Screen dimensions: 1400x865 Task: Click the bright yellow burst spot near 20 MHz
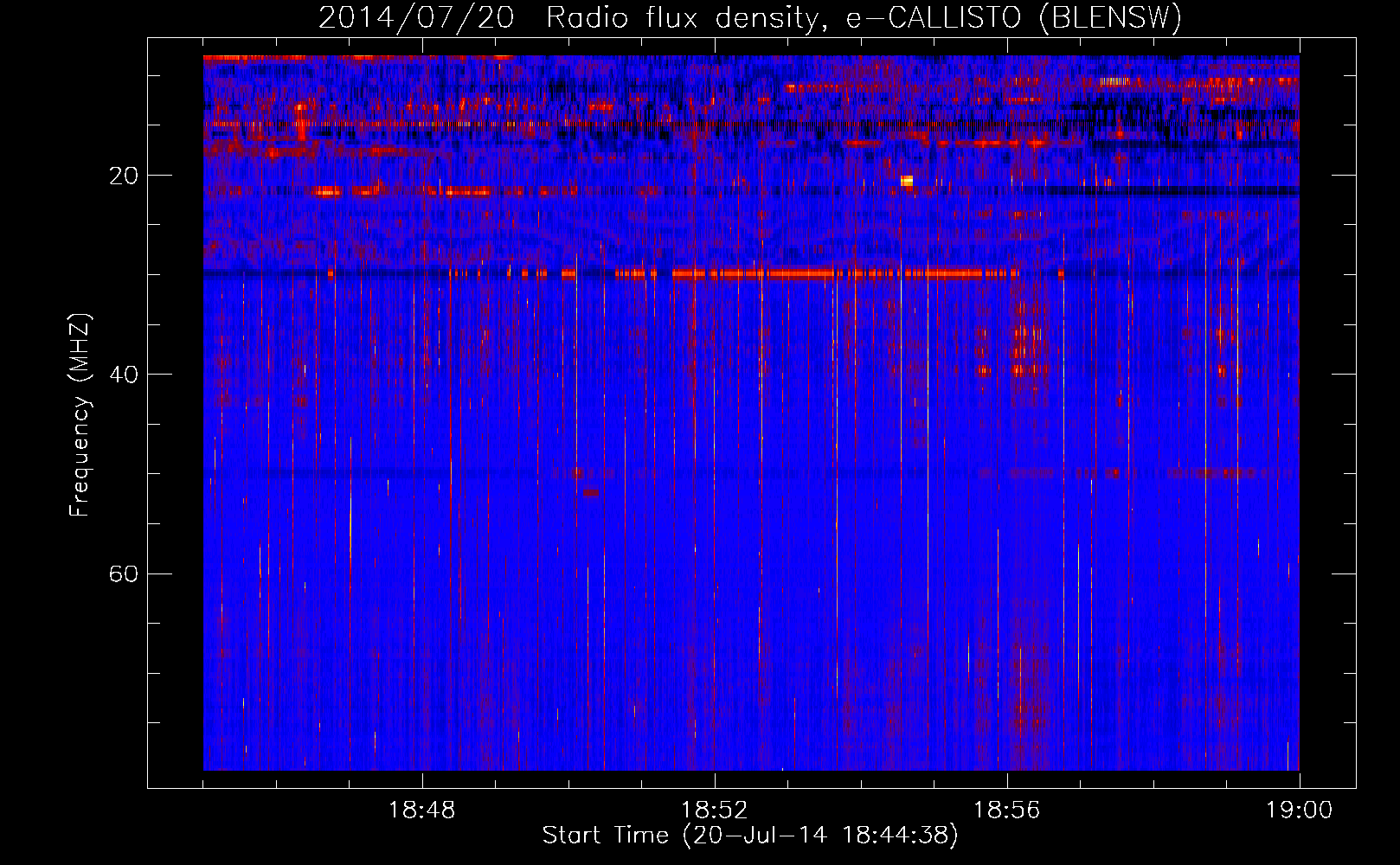pyautogui.click(x=907, y=181)
